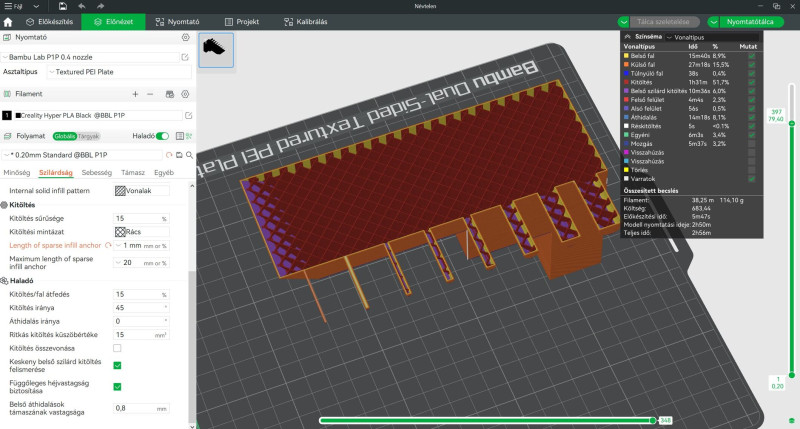800x429 pixels.
Task: Click the Haladó section gear icon
Action: tap(4, 281)
